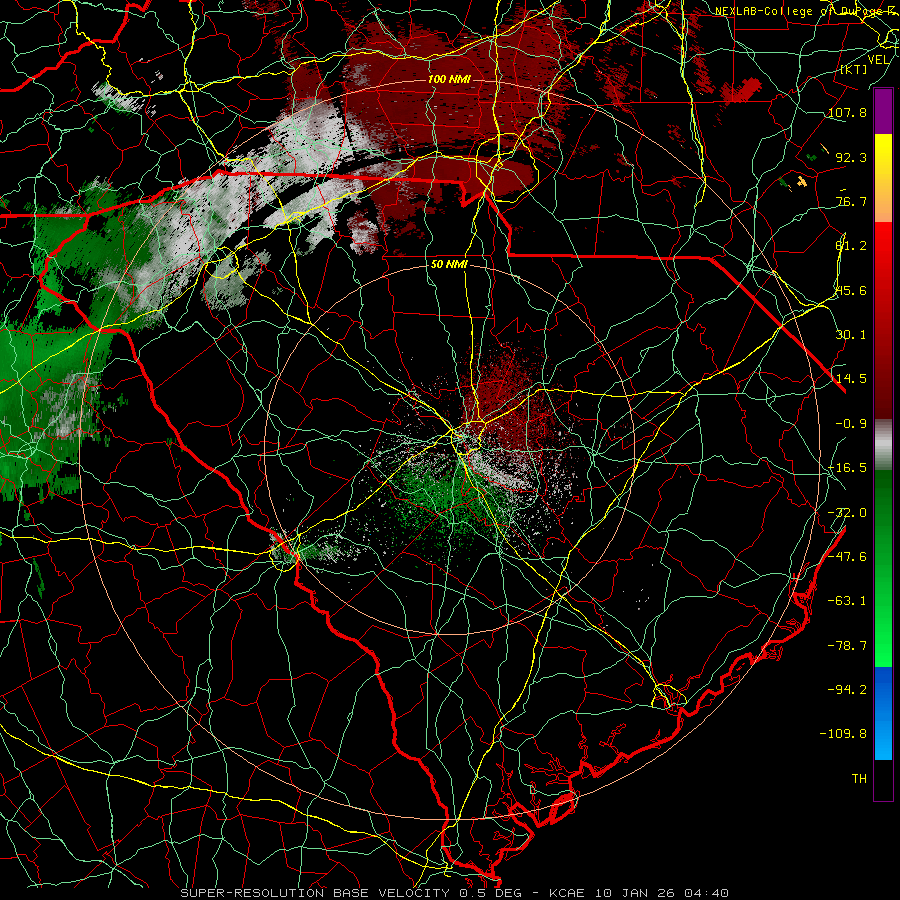
Task: Click the "100 NMI" range ring label
Action: pyautogui.click(x=449, y=79)
